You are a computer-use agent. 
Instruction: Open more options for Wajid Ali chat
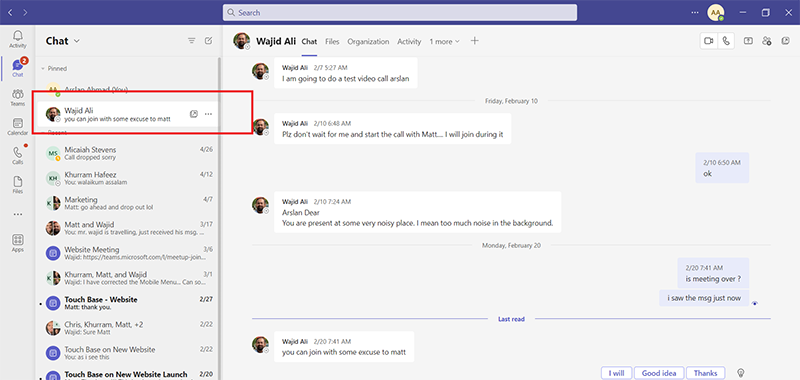click(208, 114)
